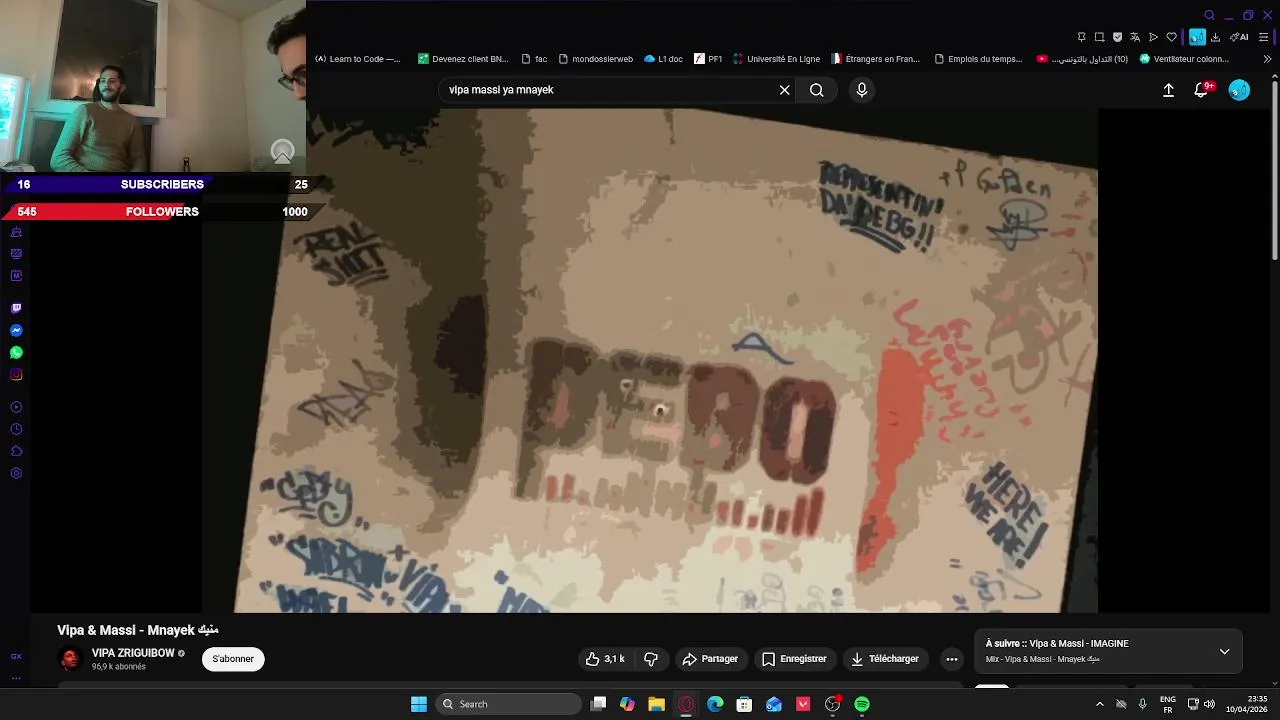Open WhatsApp in the Opera sidebar
The width and height of the screenshot is (1280, 720).
(x=16, y=352)
